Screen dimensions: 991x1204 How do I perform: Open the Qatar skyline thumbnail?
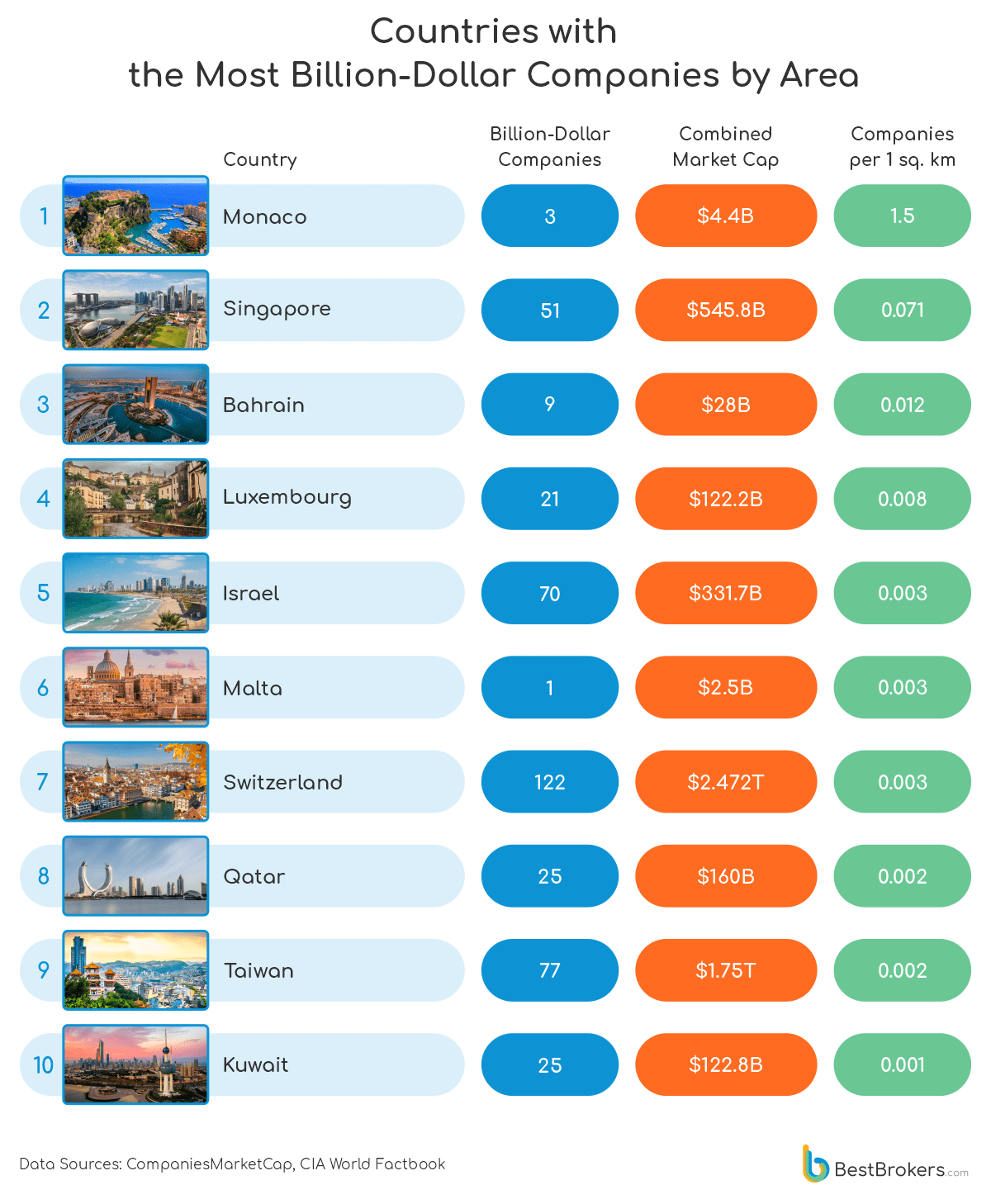[135, 875]
